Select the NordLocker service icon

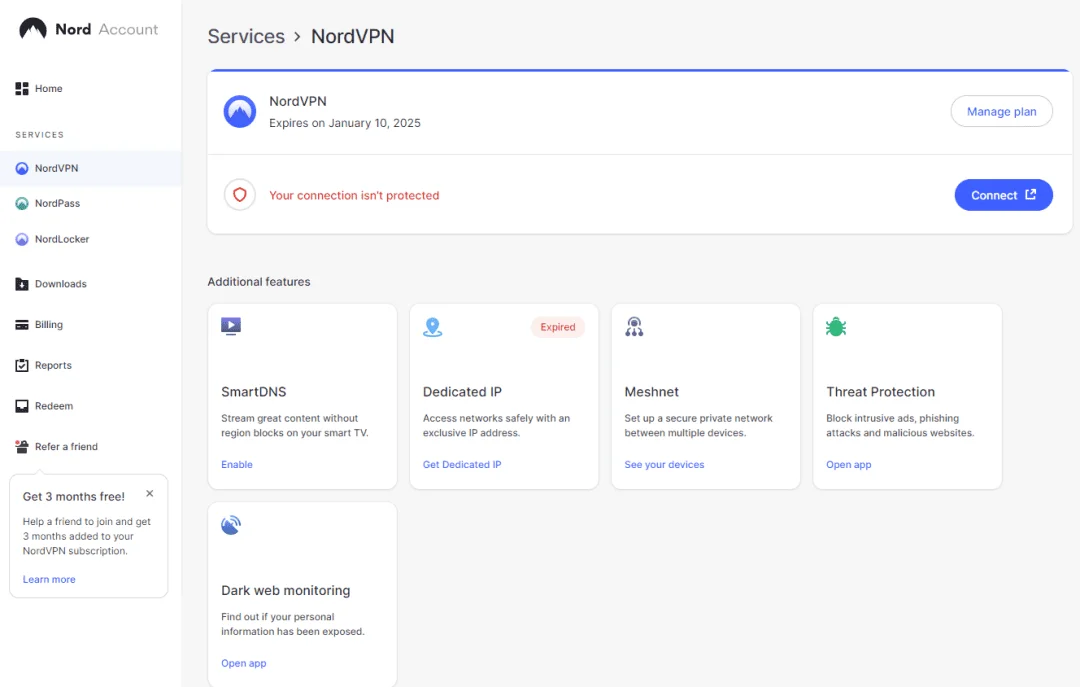pyautogui.click(x=22, y=239)
